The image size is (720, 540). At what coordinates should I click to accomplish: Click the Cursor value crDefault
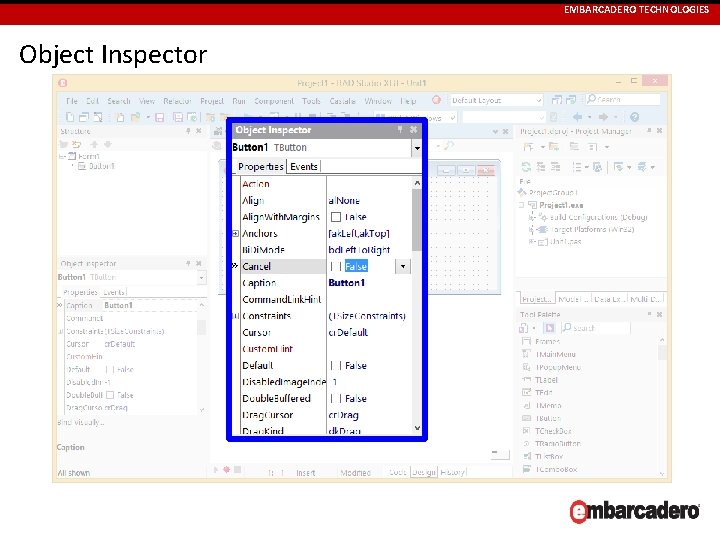point(348,332)
